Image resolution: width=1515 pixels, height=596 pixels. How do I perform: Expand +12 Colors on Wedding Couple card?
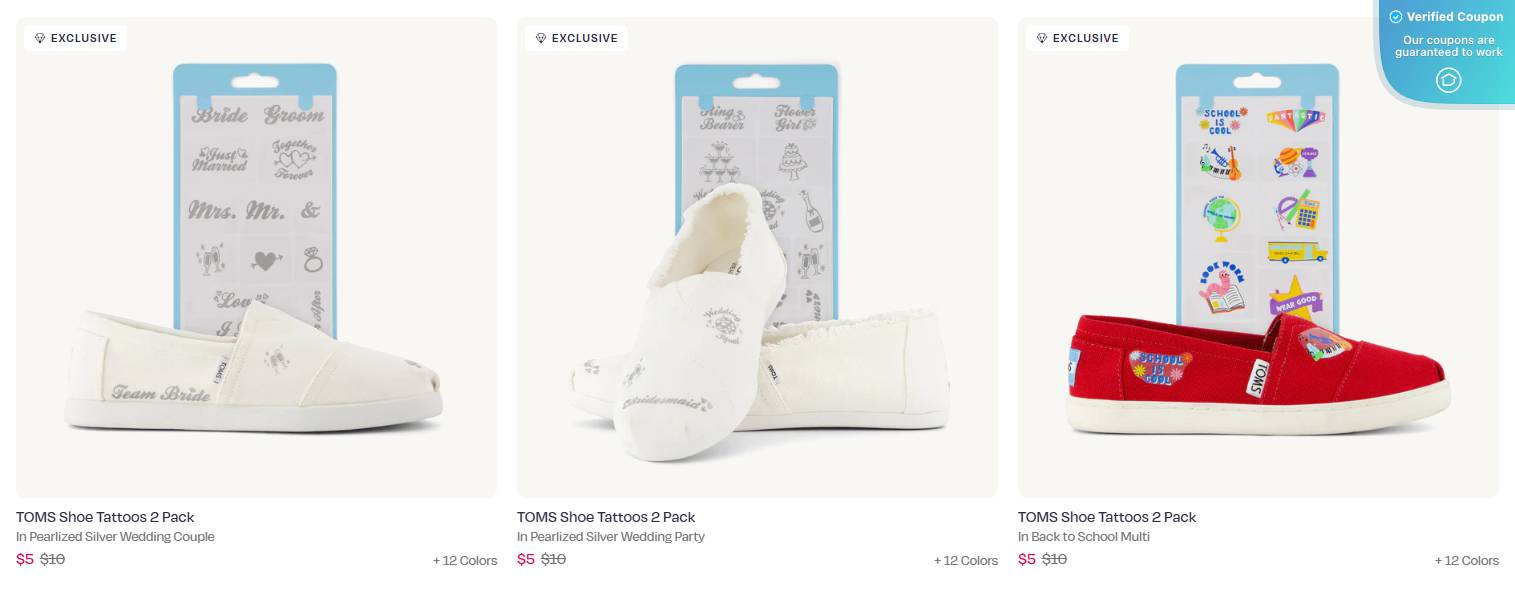pyautogui.click(x=465, y=561)
